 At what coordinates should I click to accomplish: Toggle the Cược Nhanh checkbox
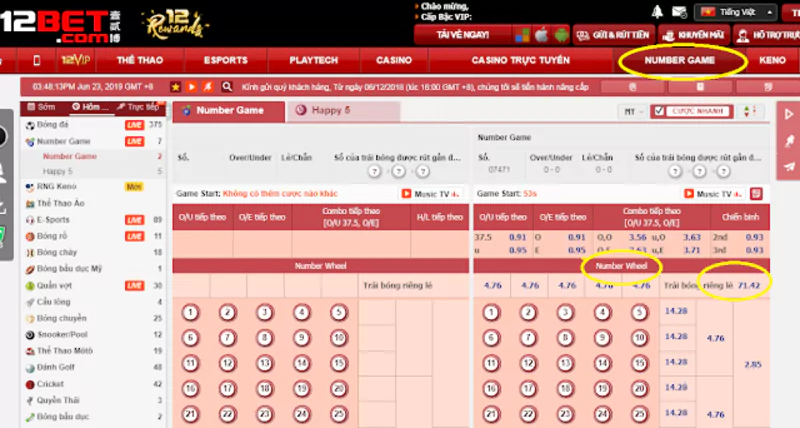click(x=658, y=111)
